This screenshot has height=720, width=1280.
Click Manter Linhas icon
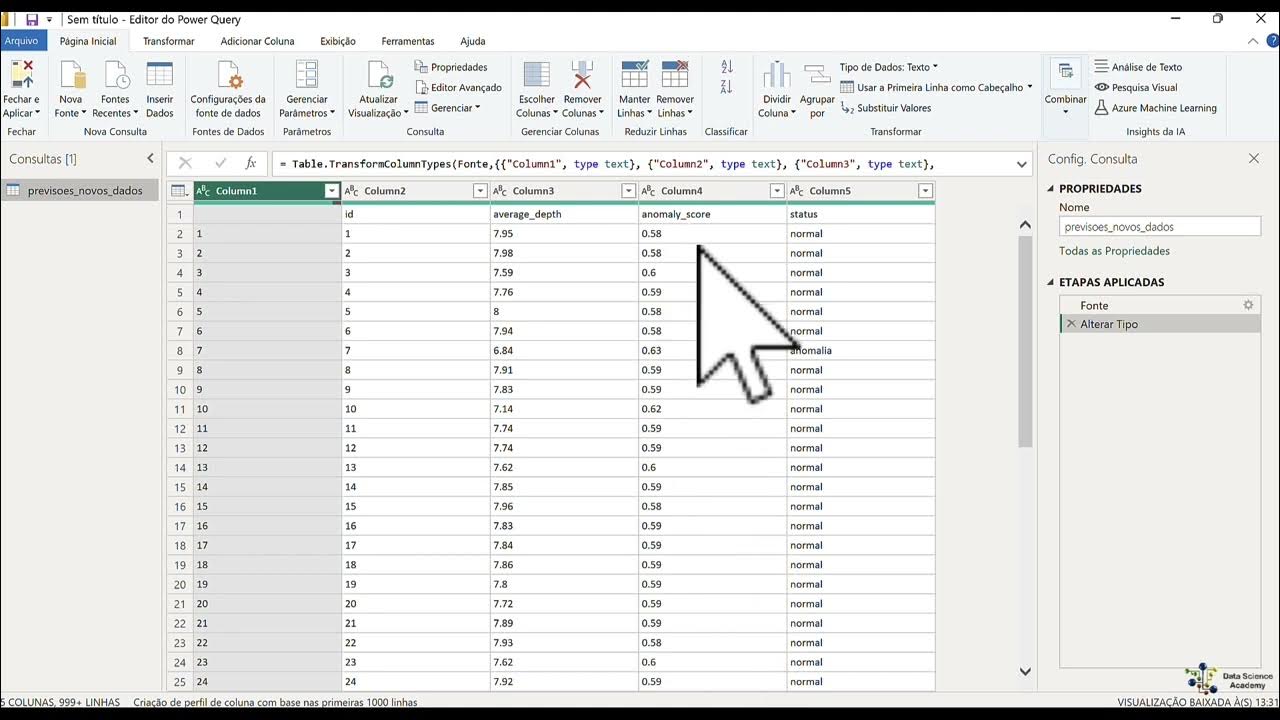[x=635, y=75]
